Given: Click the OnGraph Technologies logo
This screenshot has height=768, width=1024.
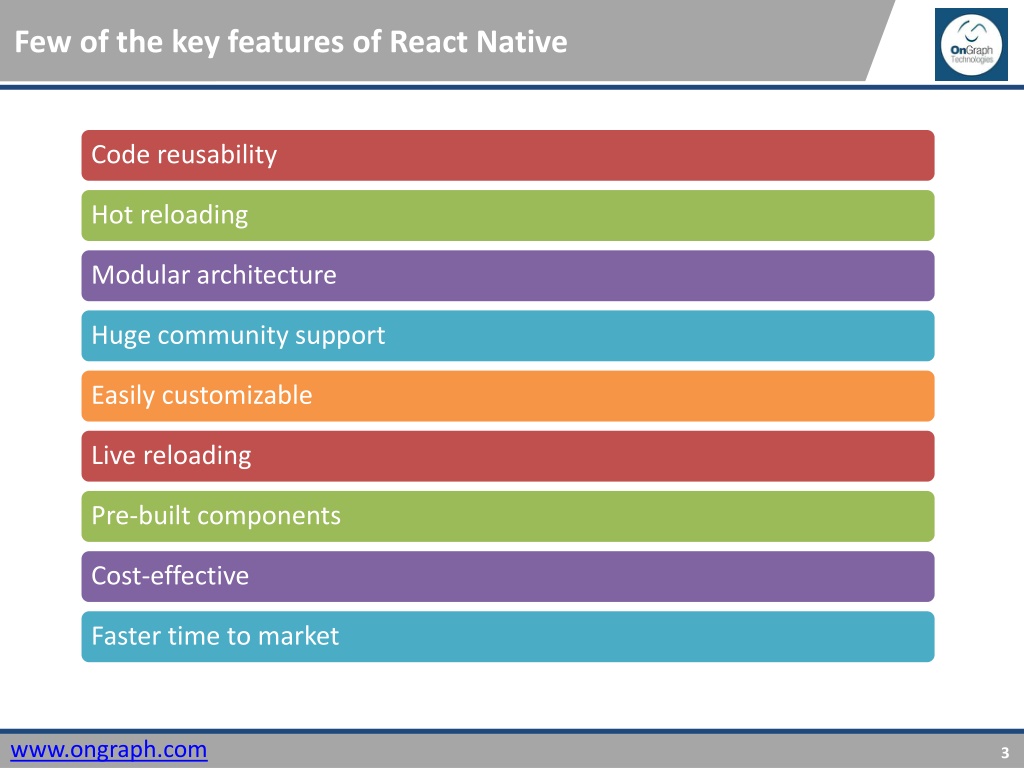Looking at the screenshot, I should (x=971, y=44).
